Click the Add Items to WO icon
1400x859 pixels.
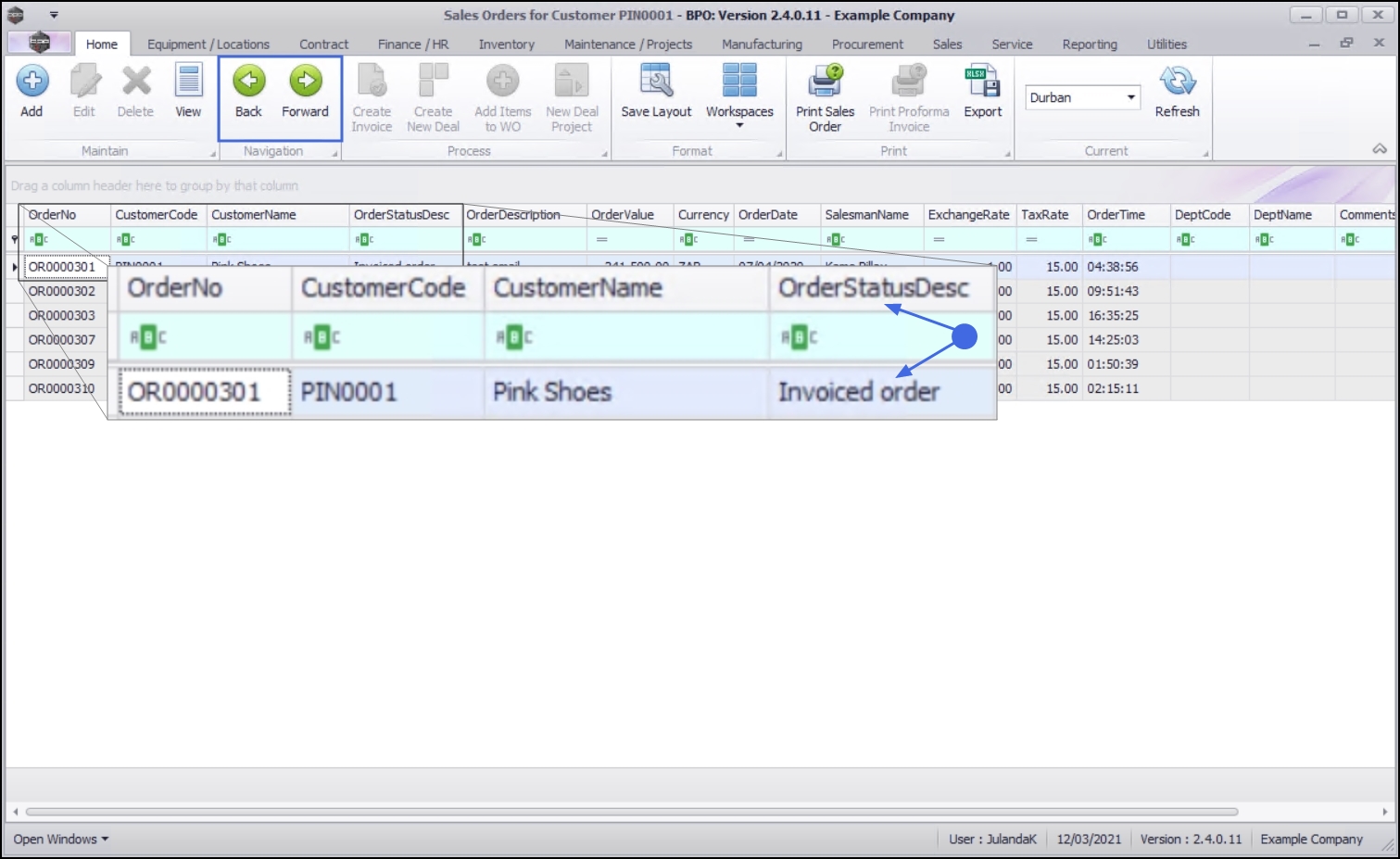coord(503,82)
